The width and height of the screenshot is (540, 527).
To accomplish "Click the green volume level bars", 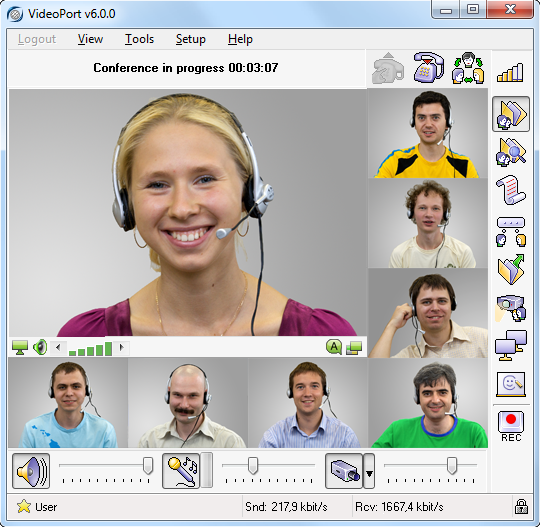I will click(90, 348).
